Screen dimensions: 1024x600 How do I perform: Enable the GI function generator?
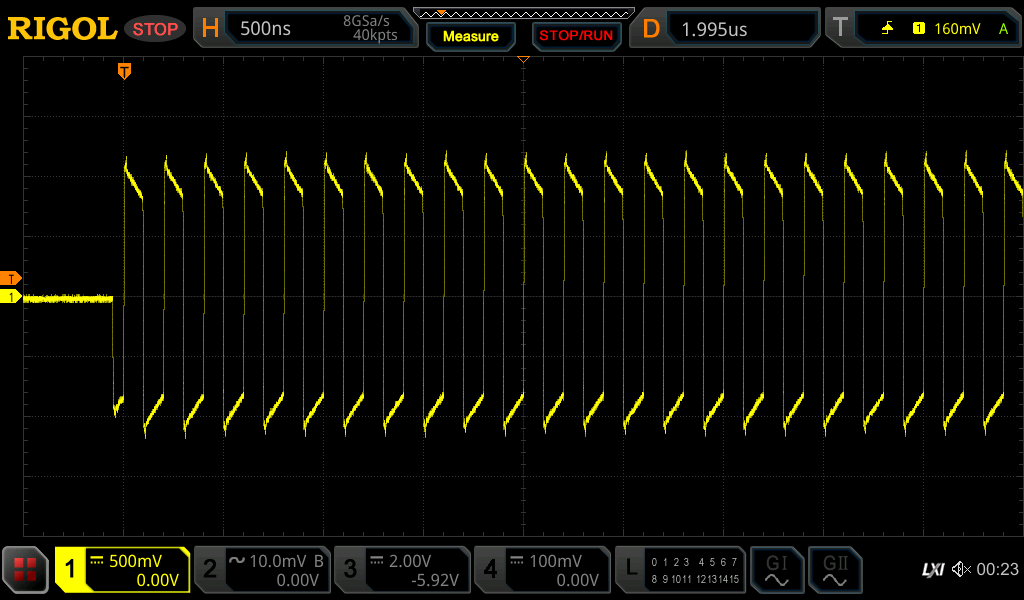coord(776,570)
